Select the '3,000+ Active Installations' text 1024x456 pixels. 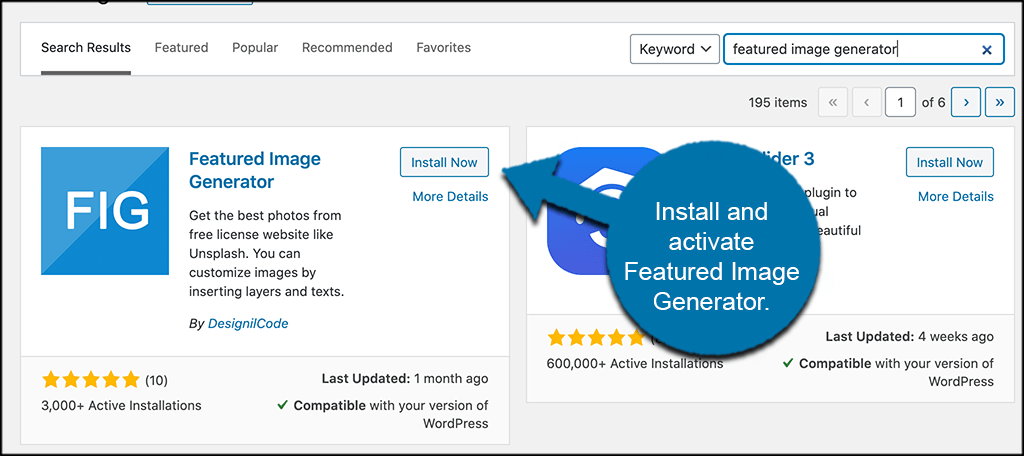point(121,406)
